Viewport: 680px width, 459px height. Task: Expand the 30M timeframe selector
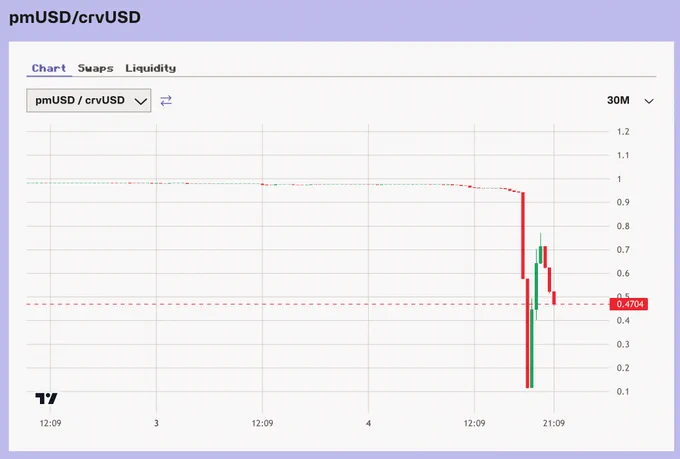coord(630,101)
